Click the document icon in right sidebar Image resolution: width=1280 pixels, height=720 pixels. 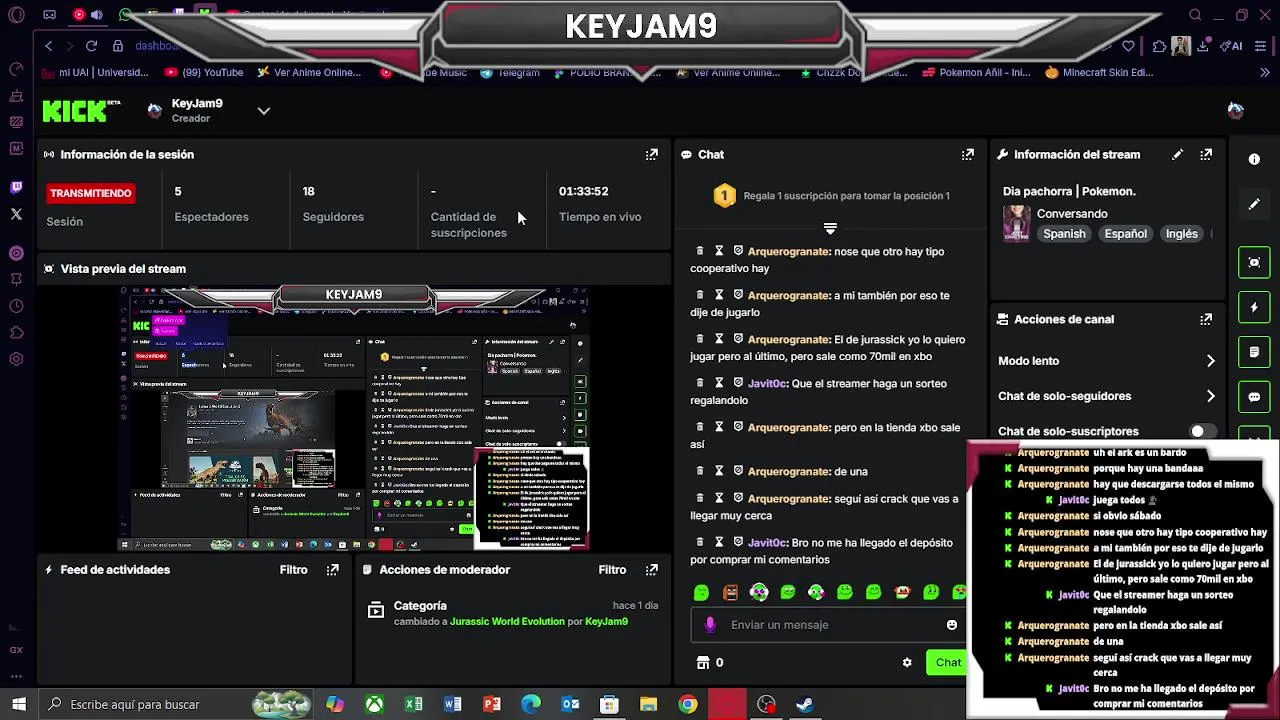[1254, 352]
